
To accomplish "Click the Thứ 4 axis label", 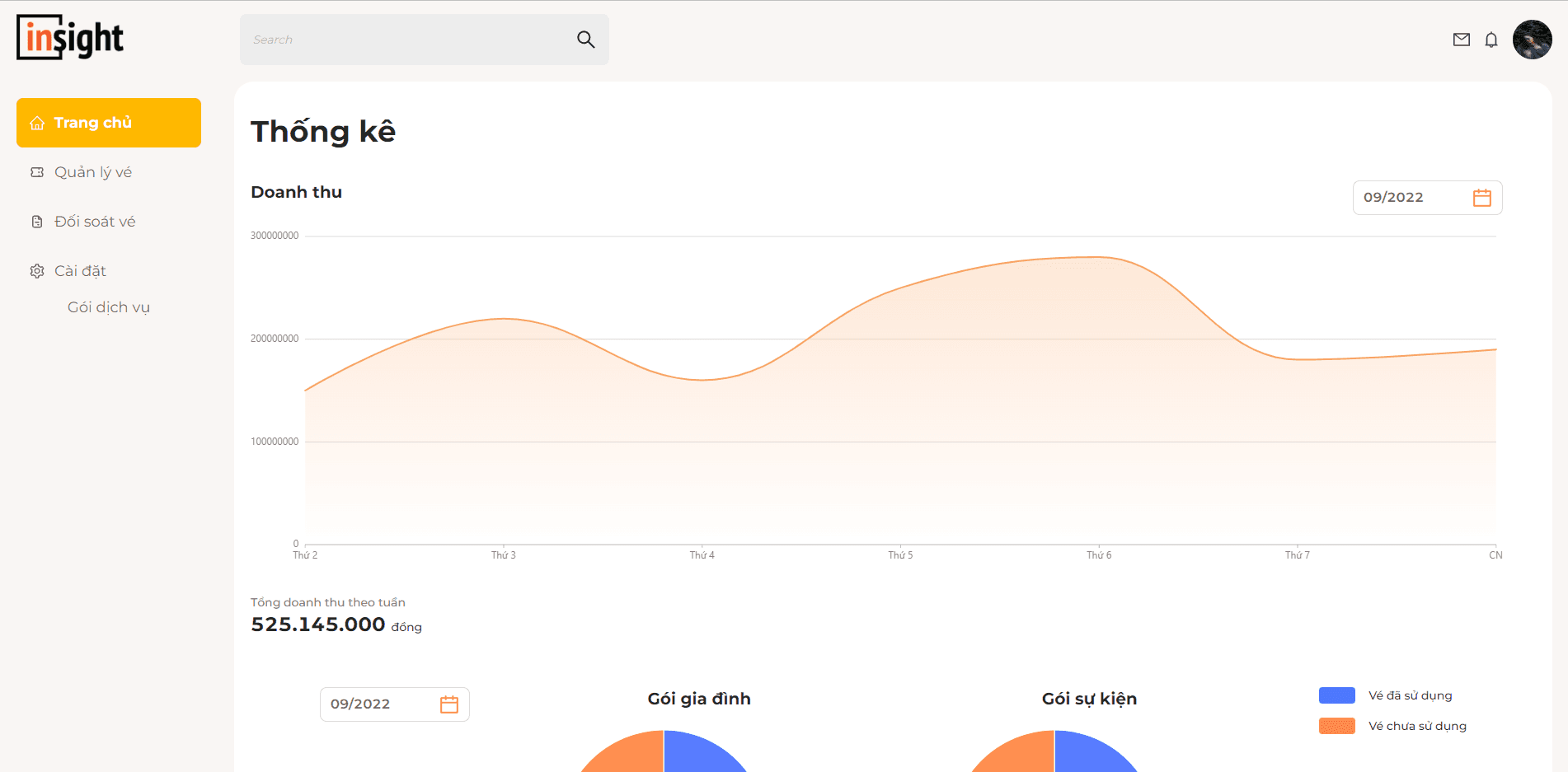I will click(702, 555).
